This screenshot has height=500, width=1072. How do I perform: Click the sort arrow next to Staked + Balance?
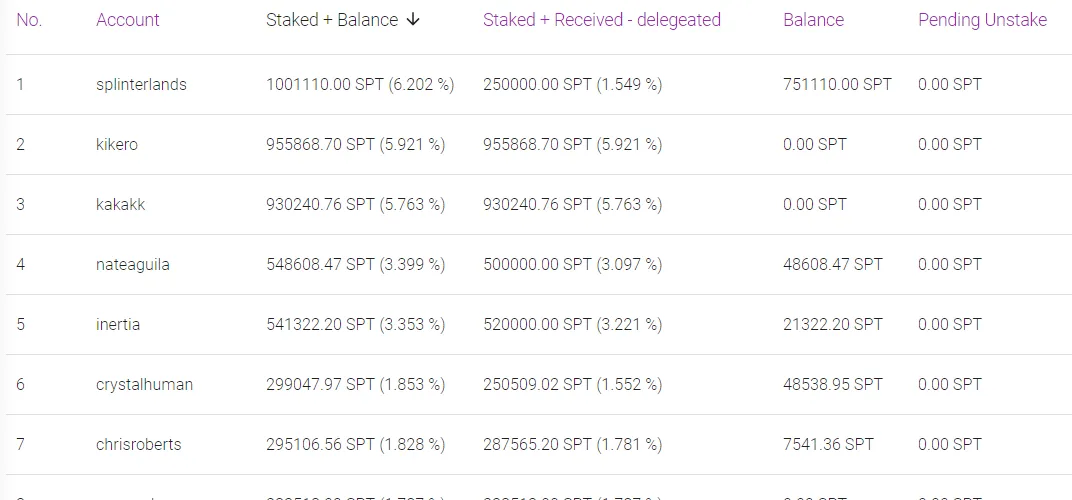pos(413,20)
